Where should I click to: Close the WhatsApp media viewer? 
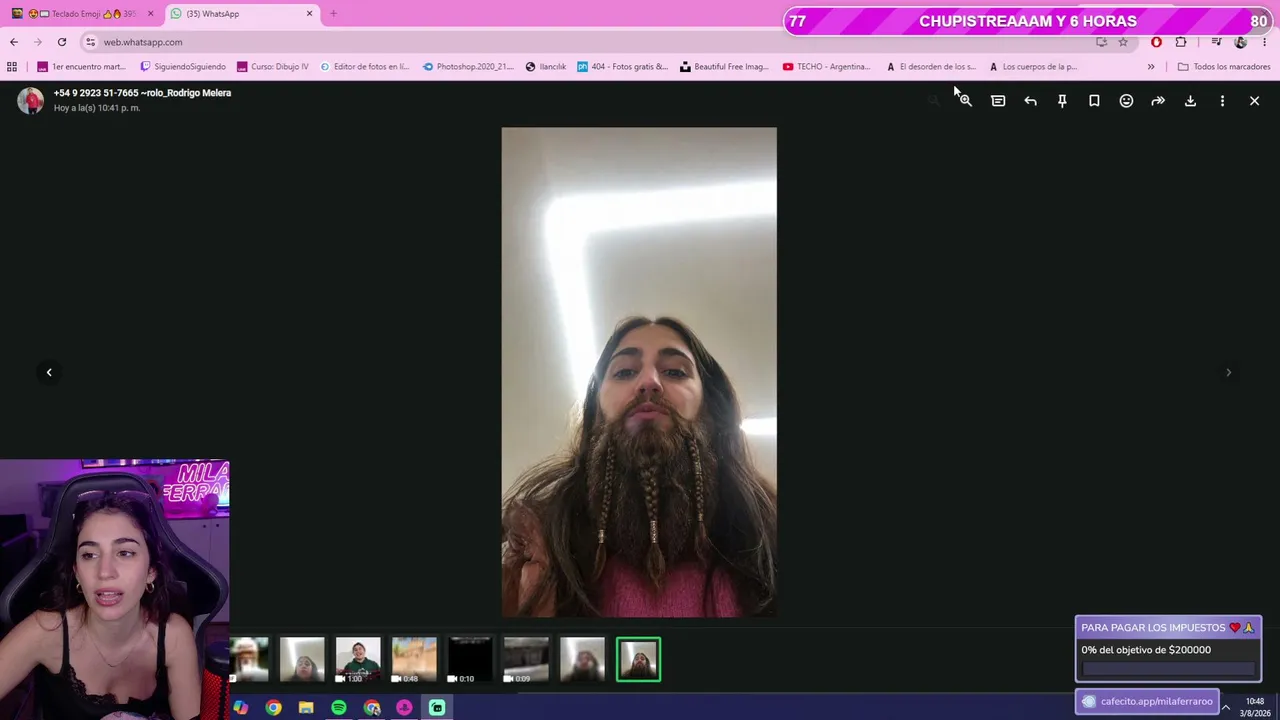[1254, 101]
